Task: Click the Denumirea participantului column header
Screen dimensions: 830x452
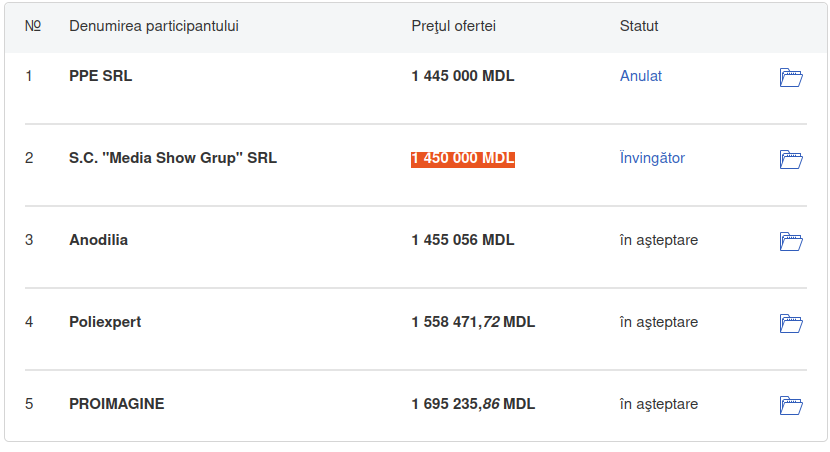Action: coord(154,26)
